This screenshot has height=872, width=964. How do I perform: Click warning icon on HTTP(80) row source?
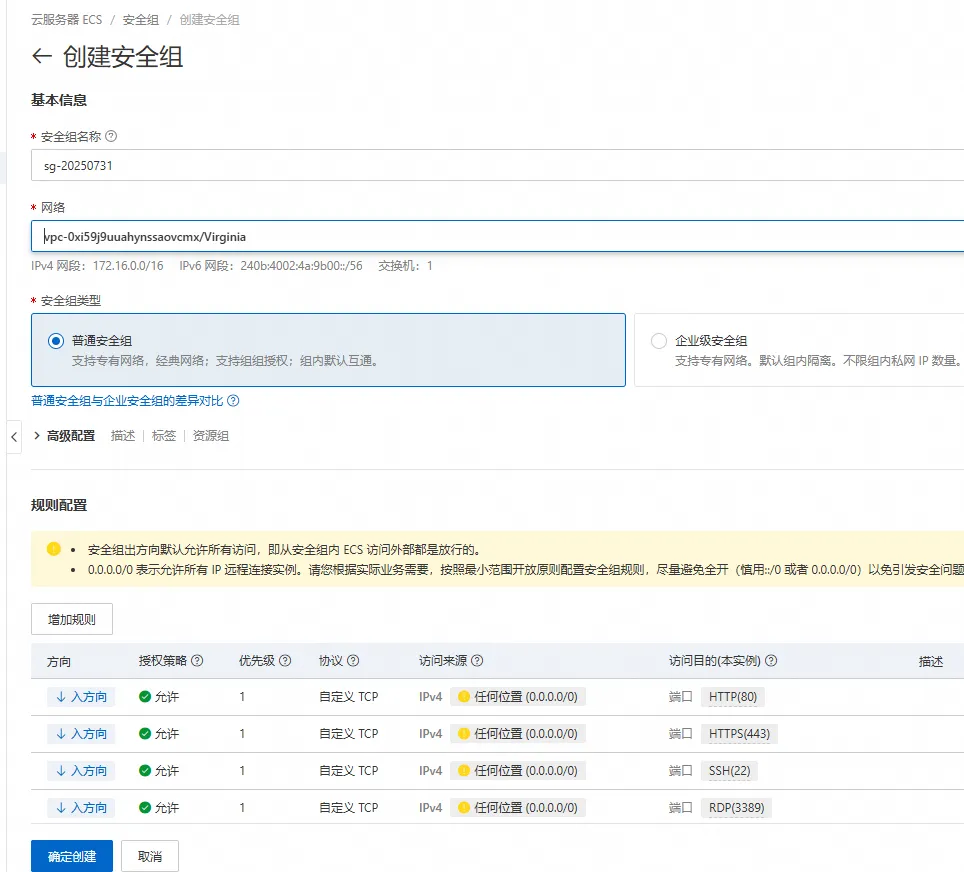[x=464, y=697]
